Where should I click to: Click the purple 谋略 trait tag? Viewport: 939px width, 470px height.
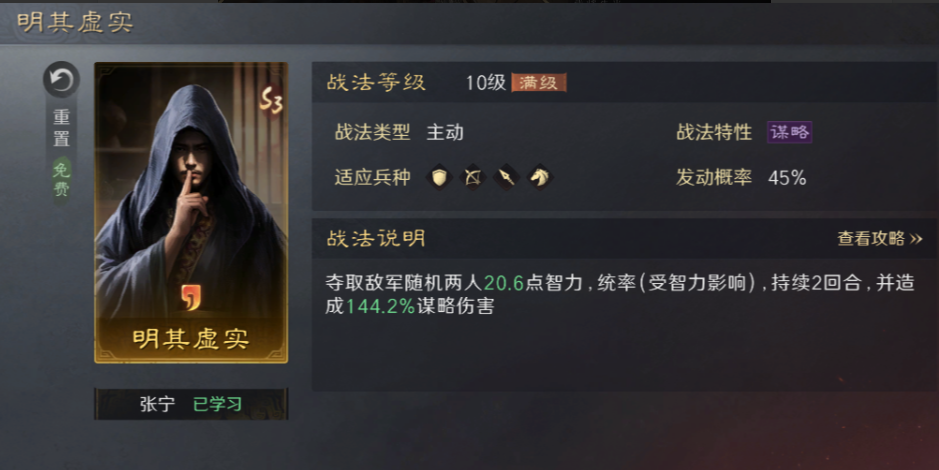pyautogui.click(x=789, y=132)
